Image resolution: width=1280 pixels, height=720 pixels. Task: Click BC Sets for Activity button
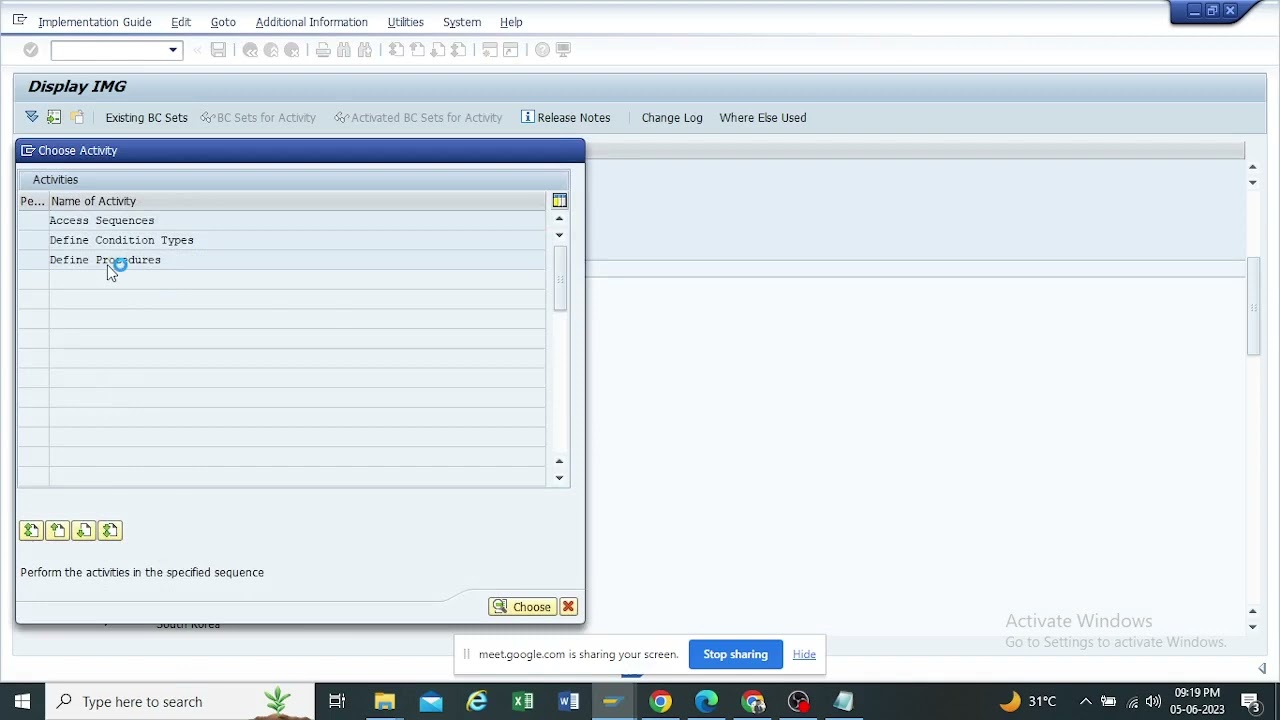coord(258,117)
